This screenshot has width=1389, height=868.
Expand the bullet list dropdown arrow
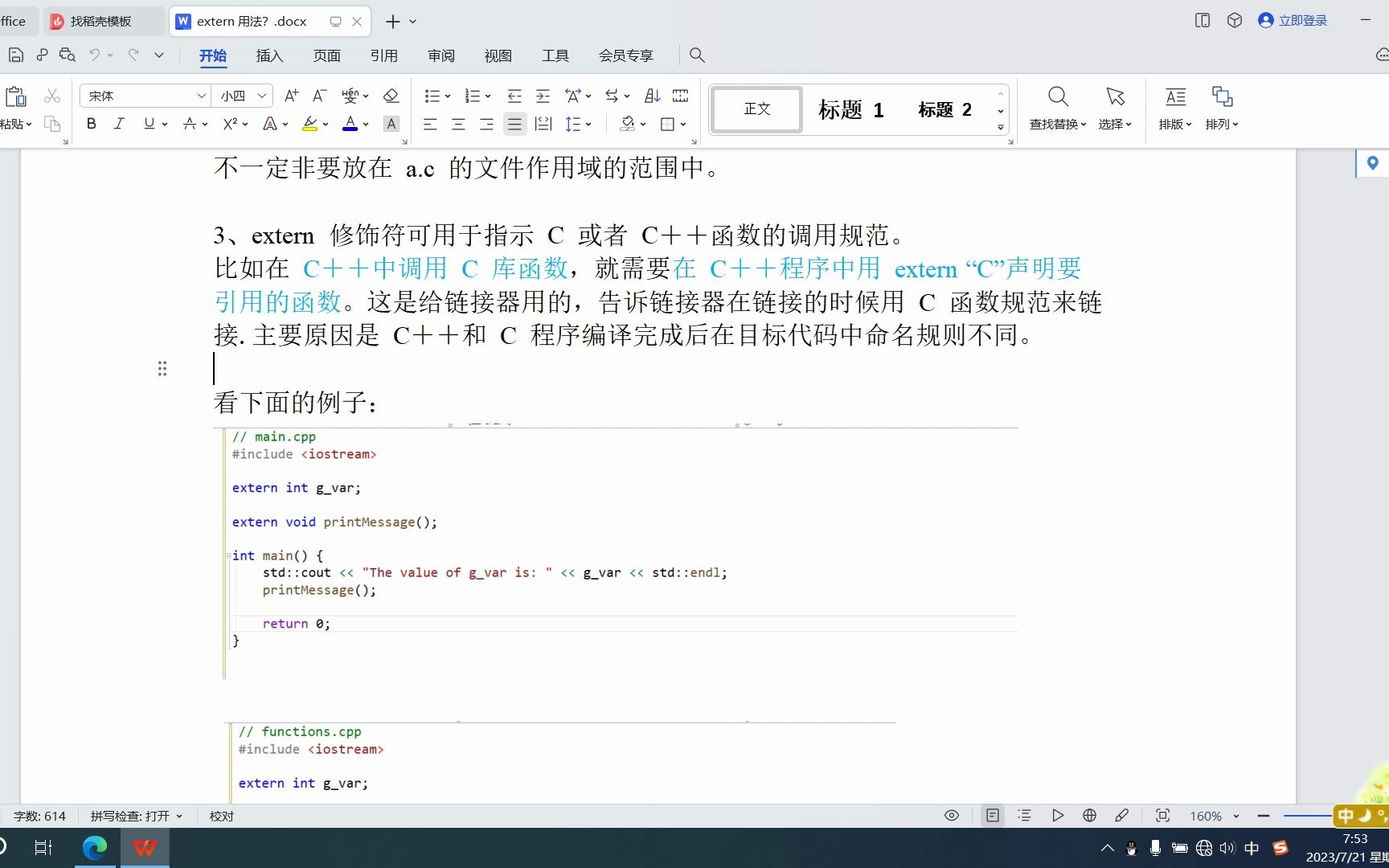448,96
